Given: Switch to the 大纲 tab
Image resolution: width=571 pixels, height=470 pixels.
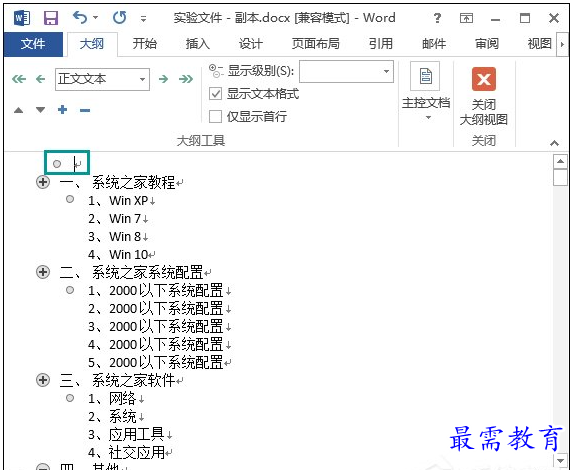Looking at the screenshot, I should [x=92, y=44].
